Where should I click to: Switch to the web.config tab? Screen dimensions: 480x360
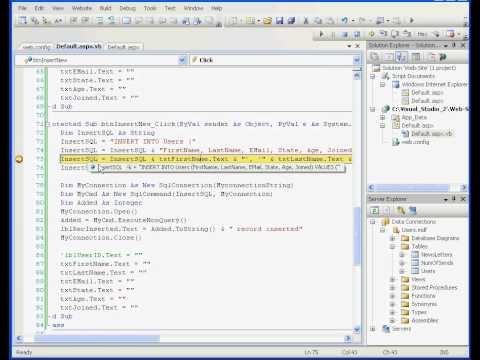36,47
